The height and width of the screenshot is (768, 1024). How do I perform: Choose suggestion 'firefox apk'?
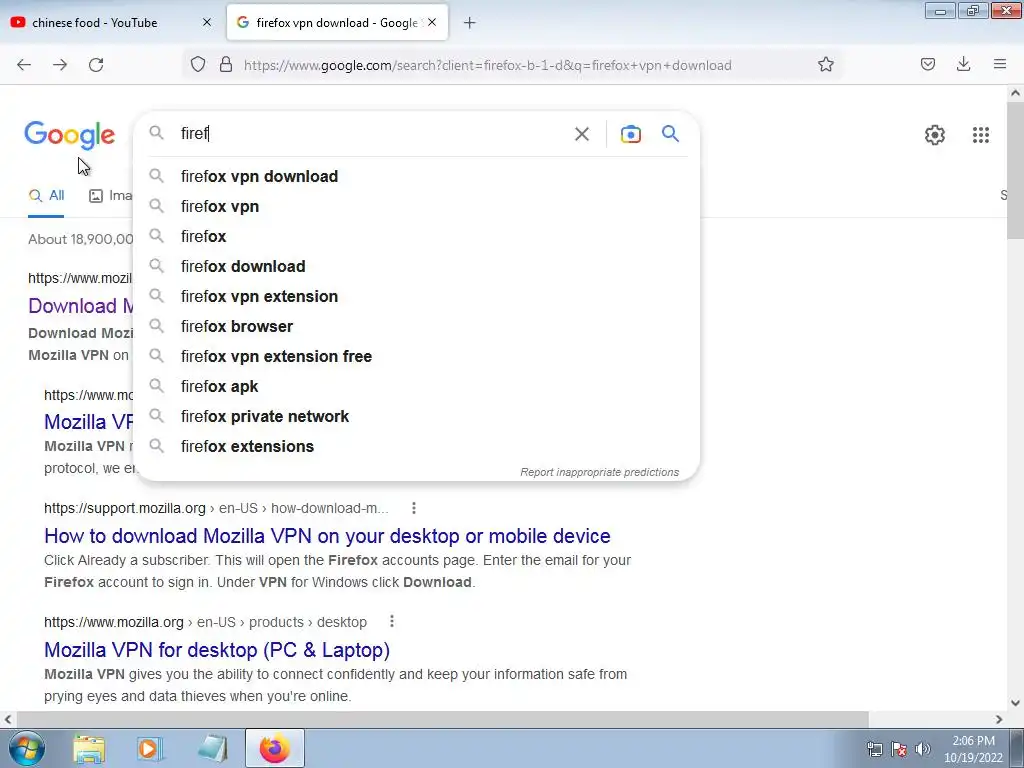(x=417, y=387)
